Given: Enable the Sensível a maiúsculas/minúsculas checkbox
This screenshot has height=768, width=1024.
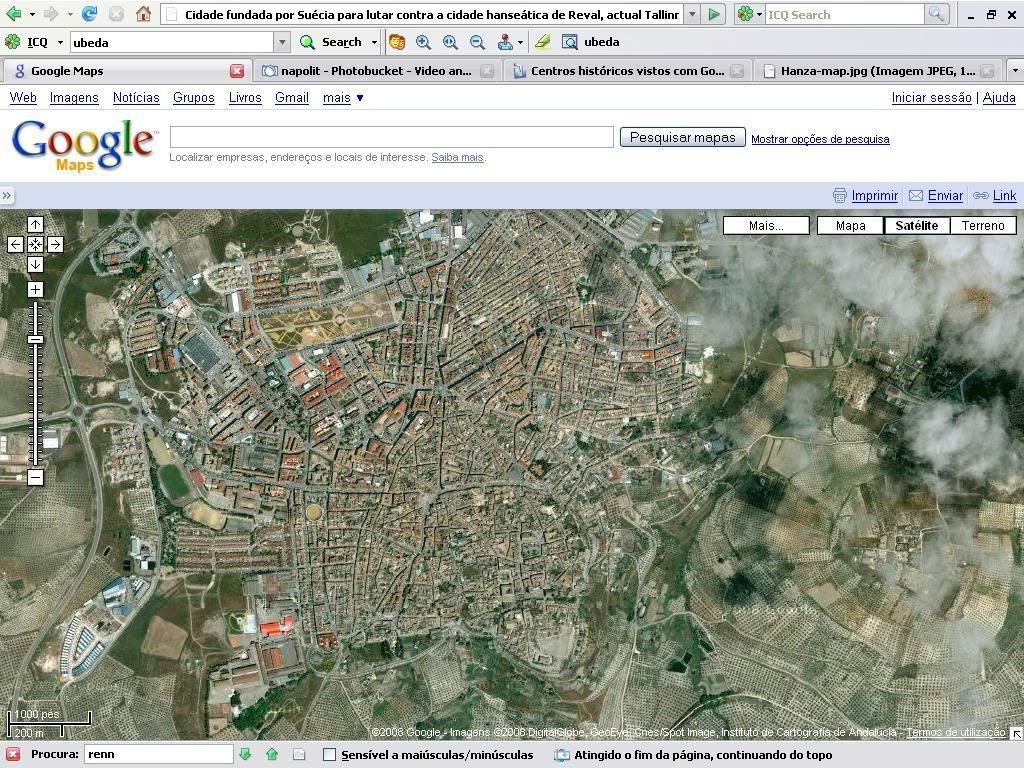Looking at the screenshot, I should click(329, 755).
